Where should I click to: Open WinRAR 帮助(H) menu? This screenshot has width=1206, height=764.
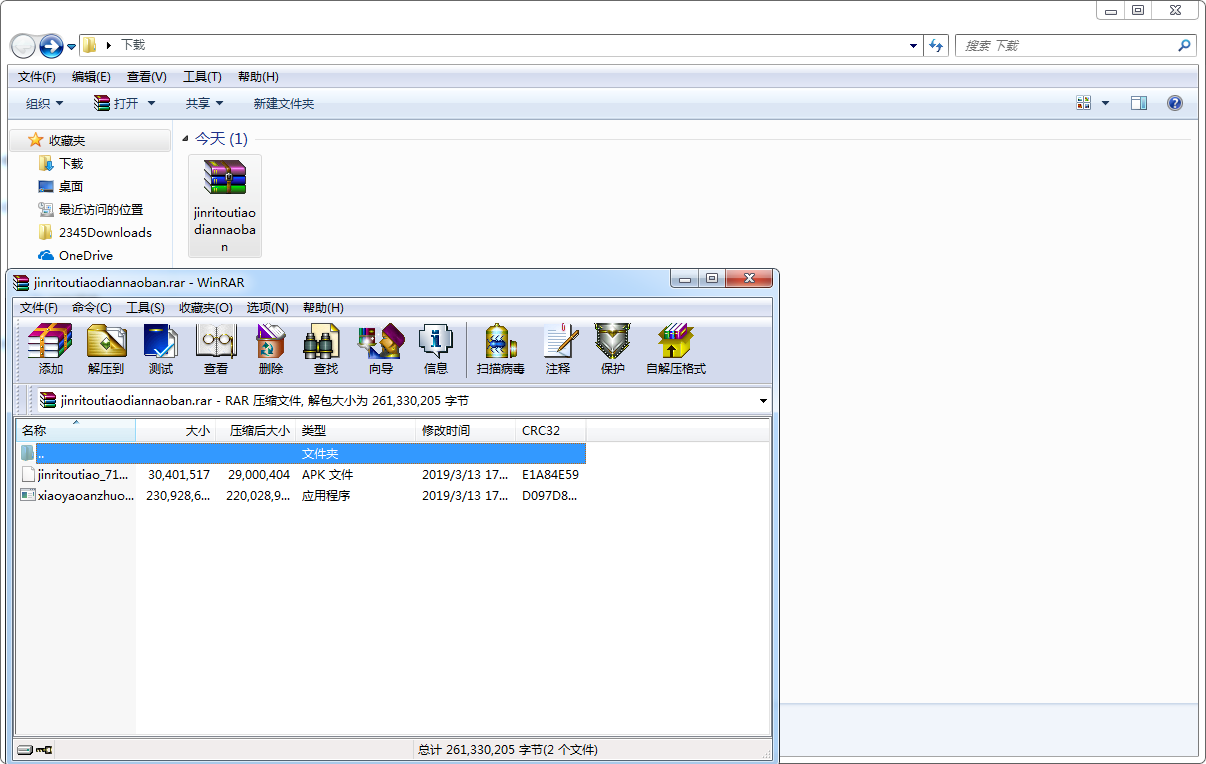[323, 307]
